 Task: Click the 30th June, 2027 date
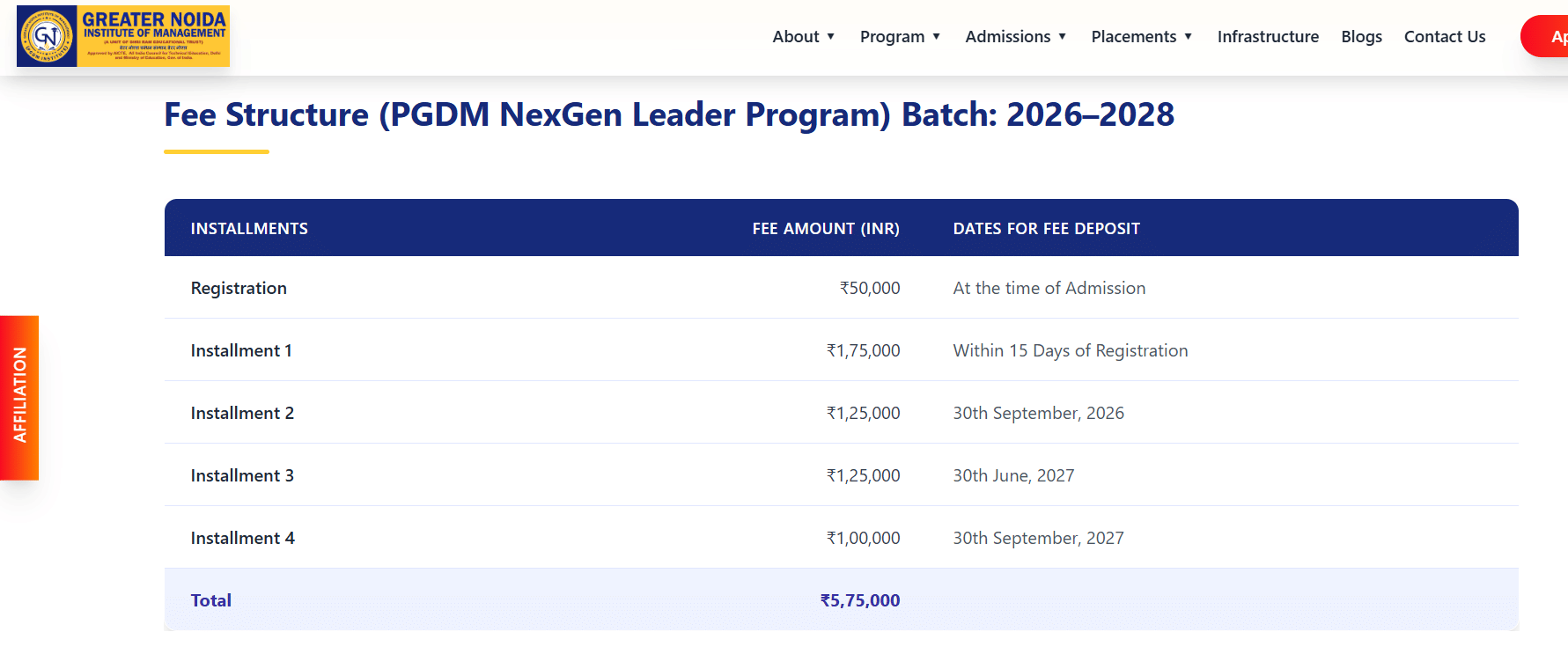pyautogui.click(x=1013, y=476)
